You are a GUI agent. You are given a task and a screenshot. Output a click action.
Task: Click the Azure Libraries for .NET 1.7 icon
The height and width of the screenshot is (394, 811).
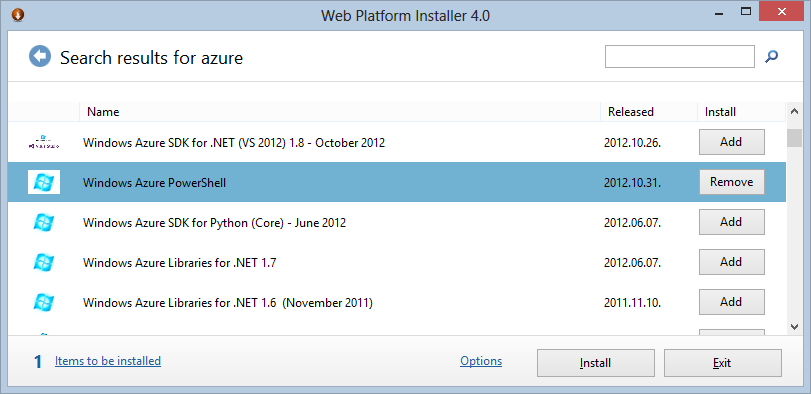tap(44, 262)
